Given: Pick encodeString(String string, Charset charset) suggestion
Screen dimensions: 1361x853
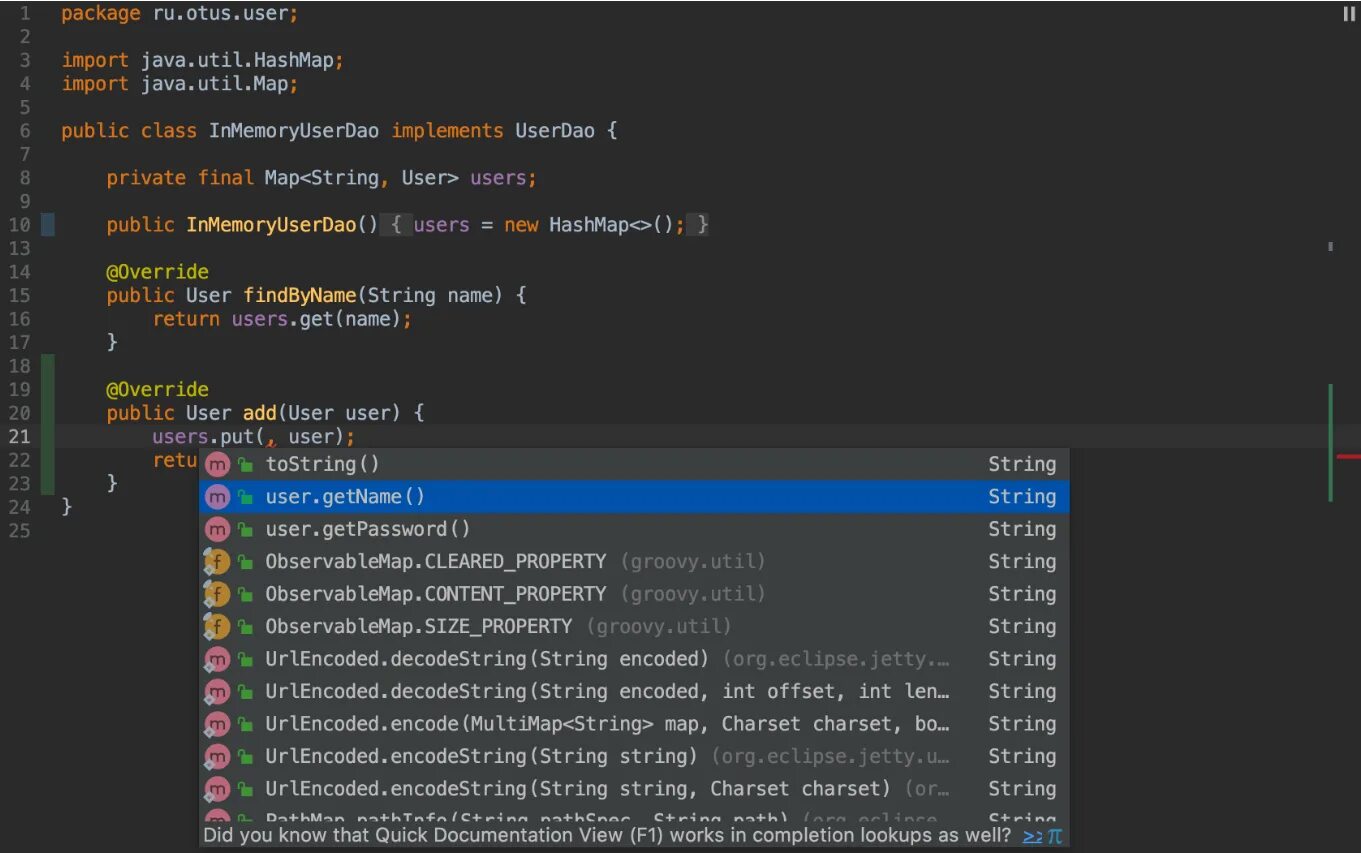Looking at the screenshot, I should coord(634,789).
